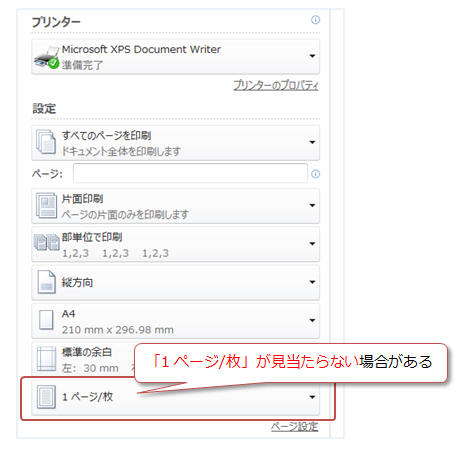460x449 pixels.
Task: Click the Microsoft XPS printer icon
Action: (46, 58)
